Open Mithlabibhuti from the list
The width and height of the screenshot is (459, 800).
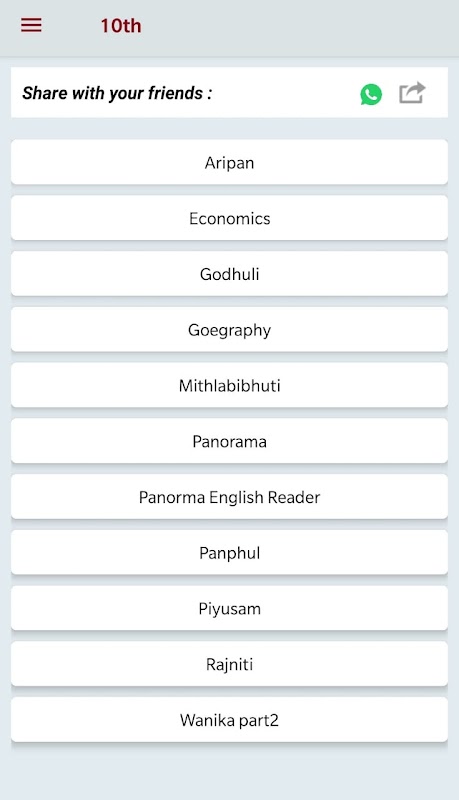(230, 385)
